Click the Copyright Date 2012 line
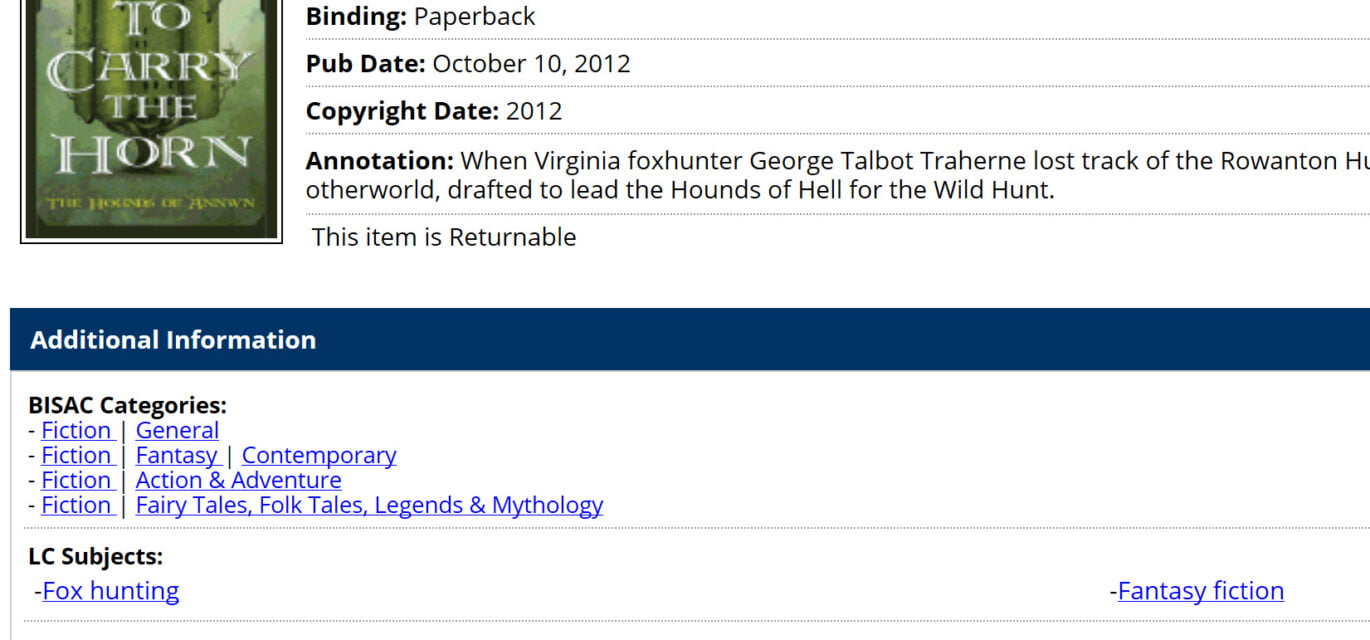 (x=434, y=111)
